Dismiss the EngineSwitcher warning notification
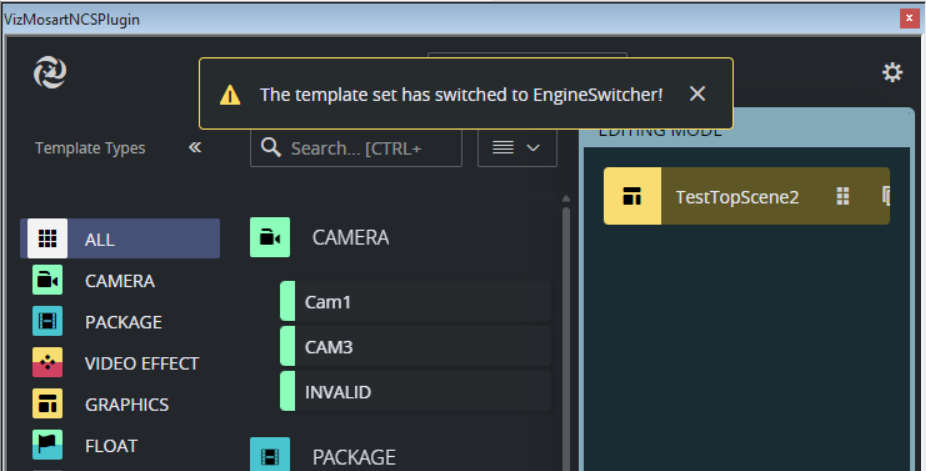This screenshot has width=926, height=471. 697,94
